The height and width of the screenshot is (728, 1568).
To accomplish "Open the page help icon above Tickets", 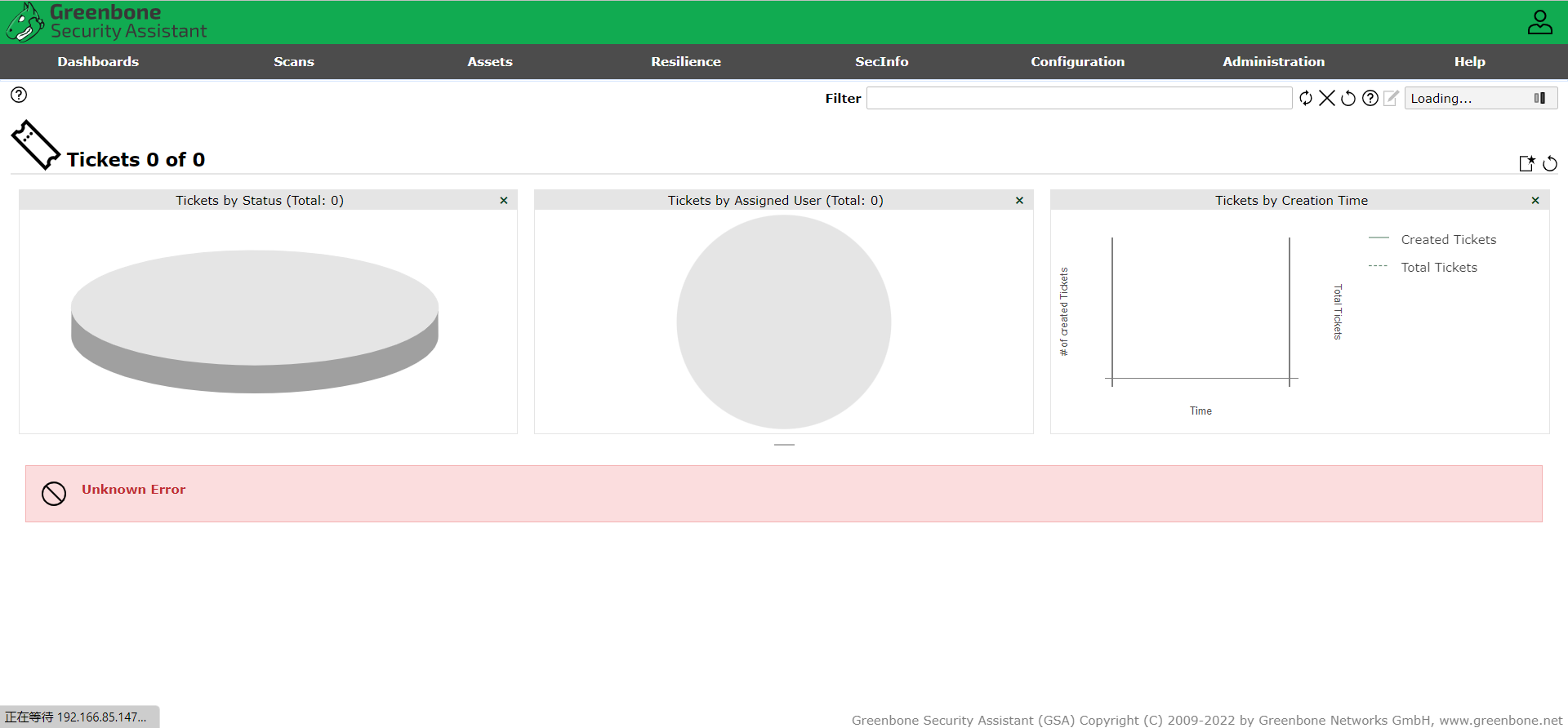I will click(19, 95).
